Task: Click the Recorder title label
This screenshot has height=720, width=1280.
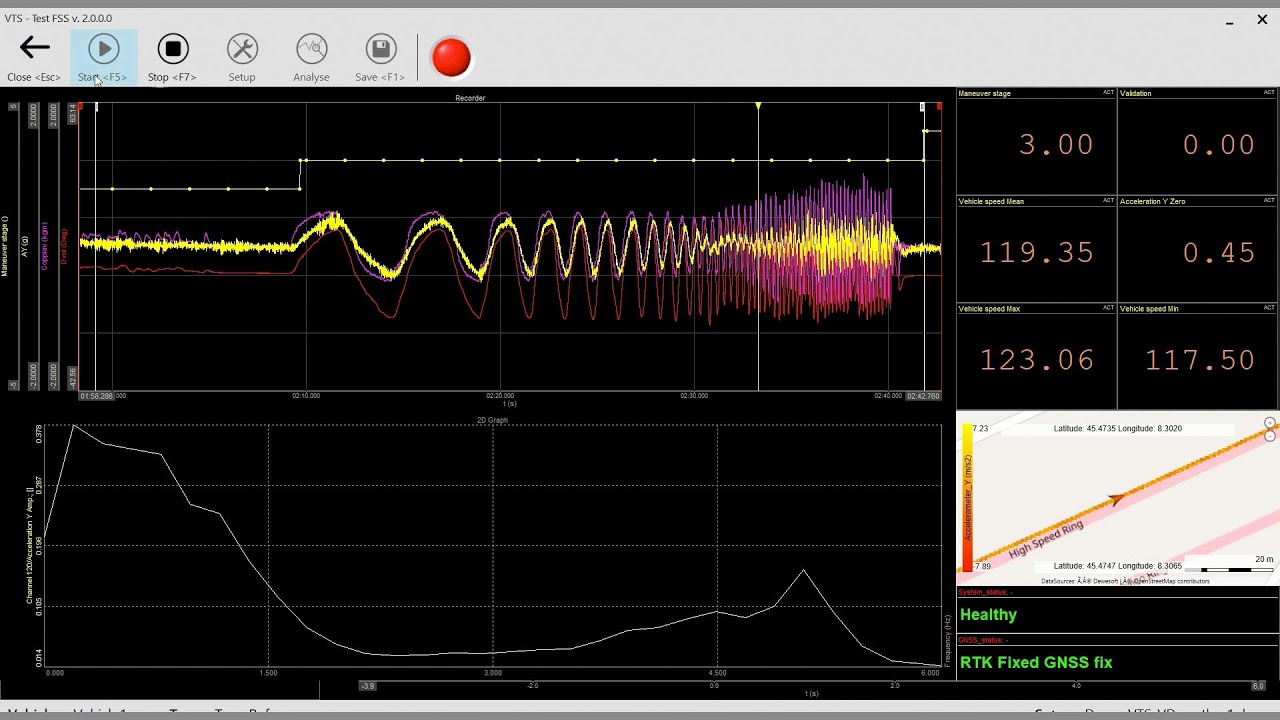Action: 470,98
